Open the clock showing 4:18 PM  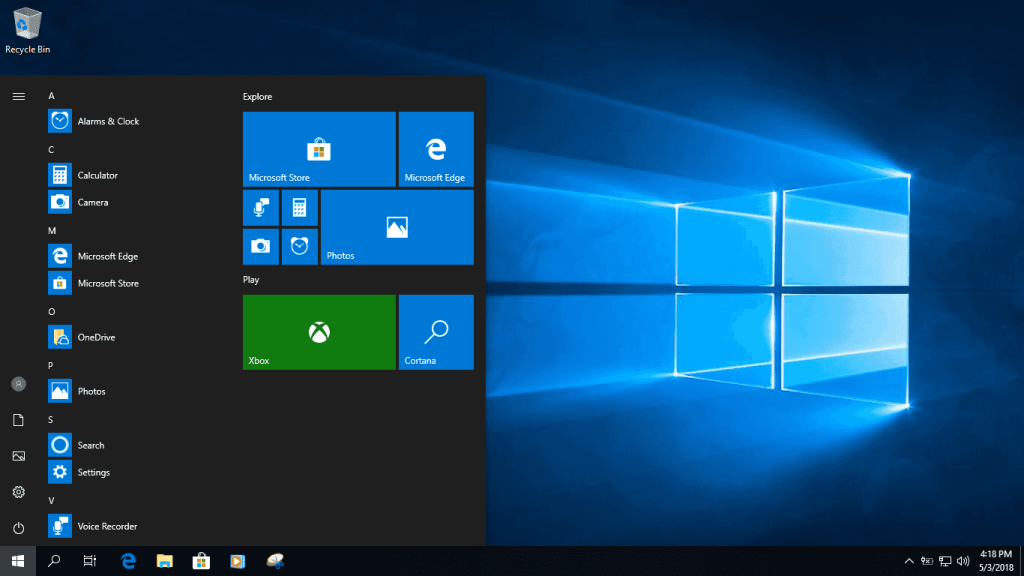996,561
